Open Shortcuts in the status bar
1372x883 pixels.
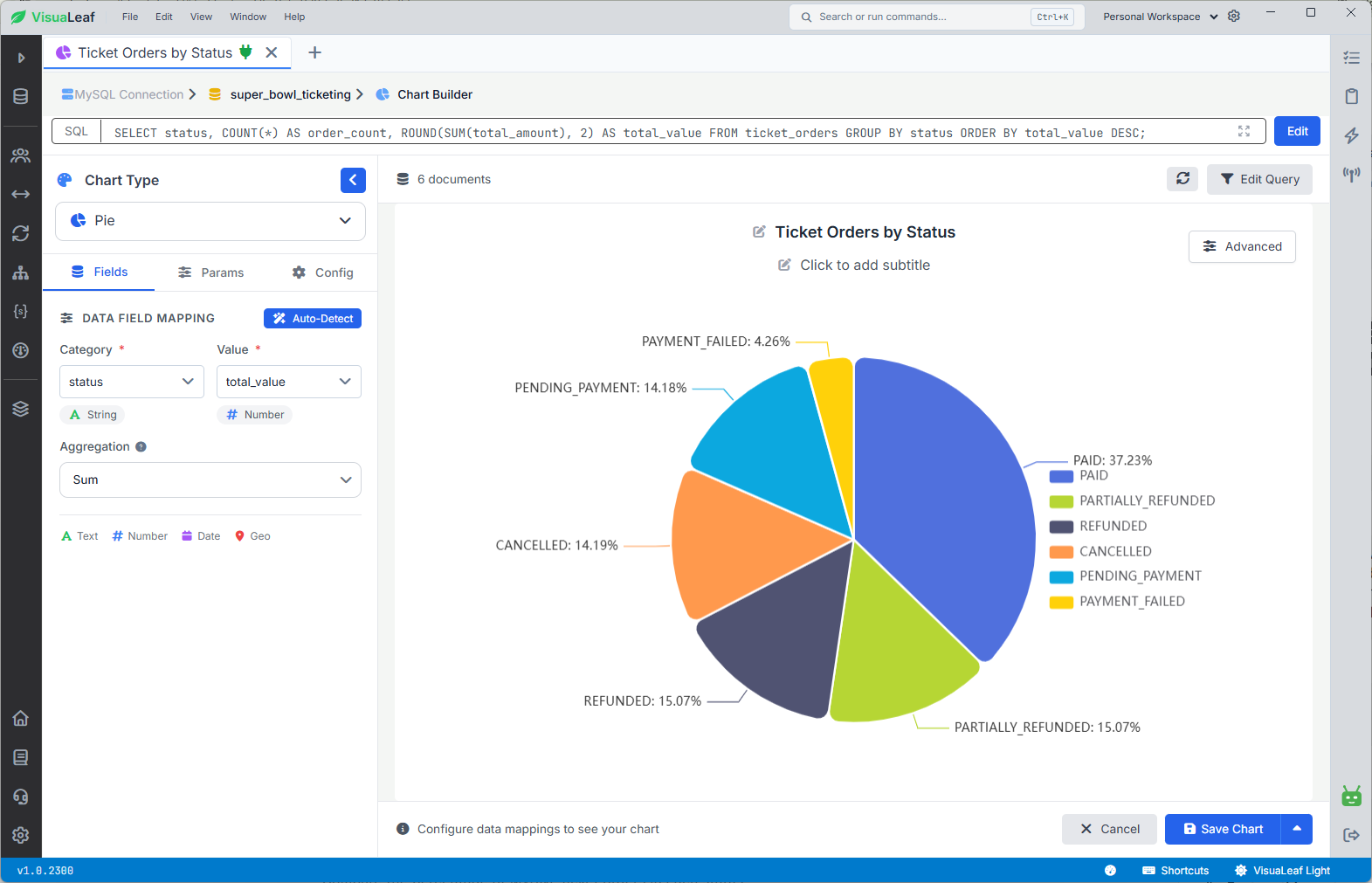pos(1176,871)
